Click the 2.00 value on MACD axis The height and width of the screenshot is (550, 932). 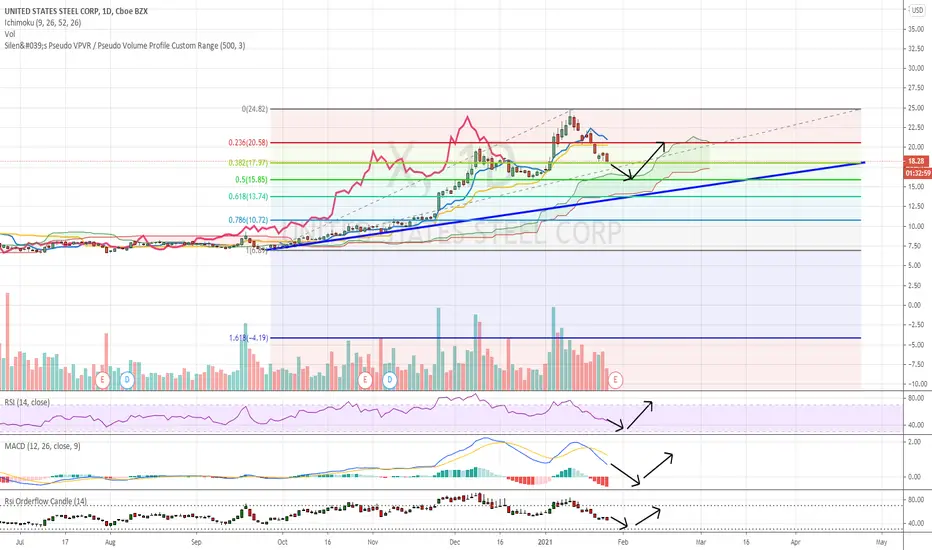[916, 442]
